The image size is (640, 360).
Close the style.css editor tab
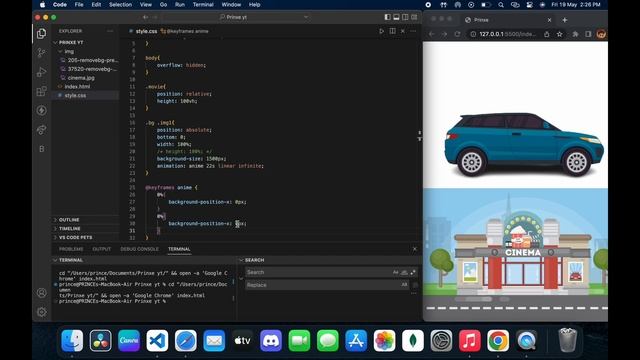(402, 31)
